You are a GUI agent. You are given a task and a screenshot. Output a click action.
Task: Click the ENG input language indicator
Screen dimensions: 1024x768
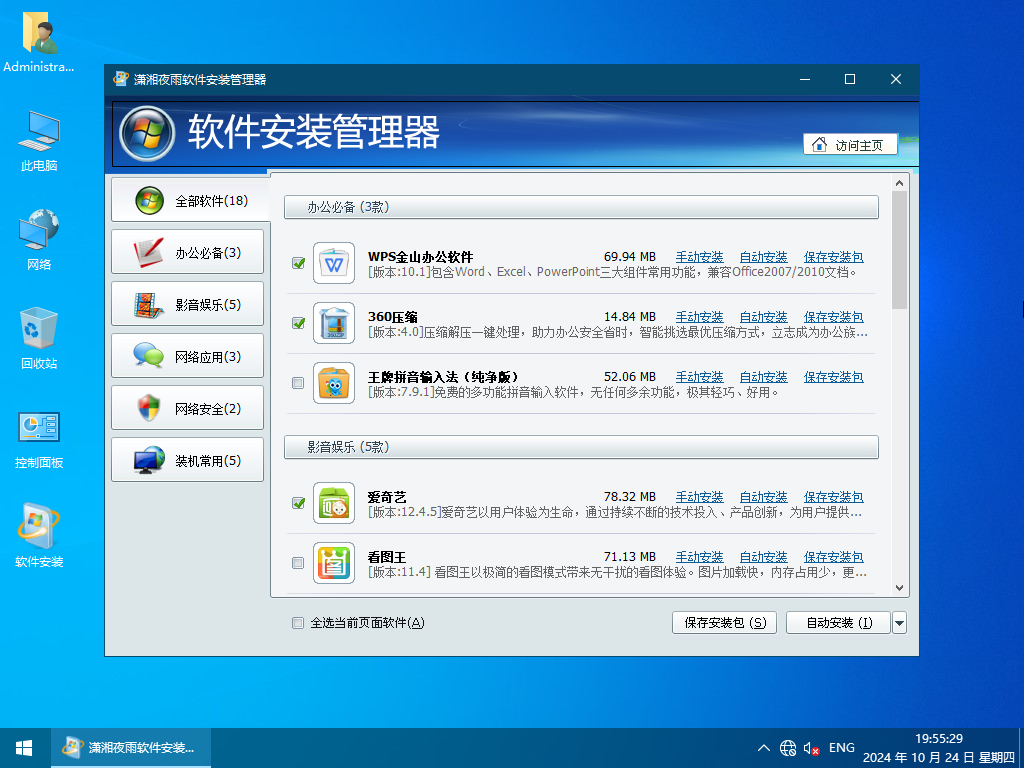pos(841,748)
